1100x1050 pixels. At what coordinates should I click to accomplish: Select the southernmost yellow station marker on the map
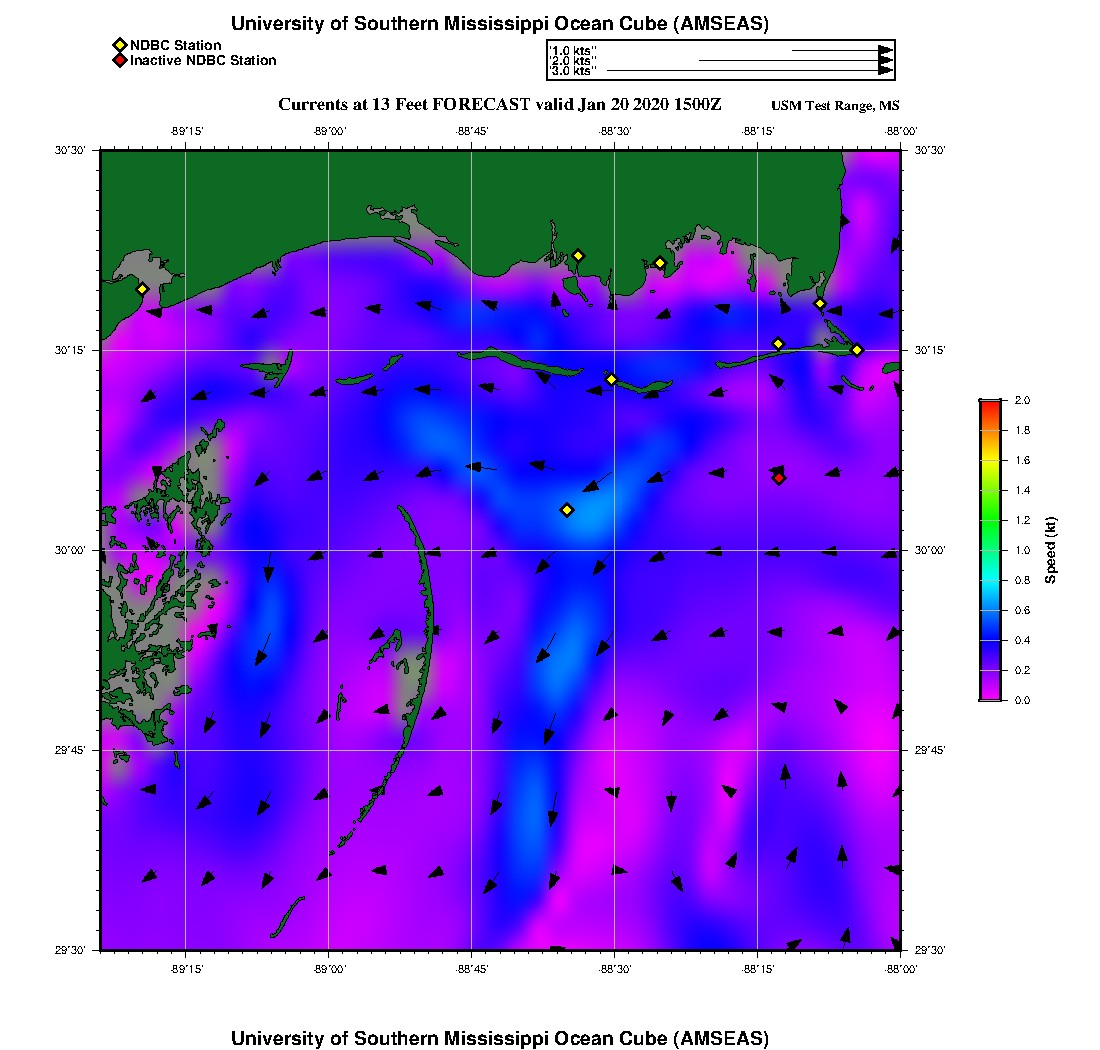[567, 510]
